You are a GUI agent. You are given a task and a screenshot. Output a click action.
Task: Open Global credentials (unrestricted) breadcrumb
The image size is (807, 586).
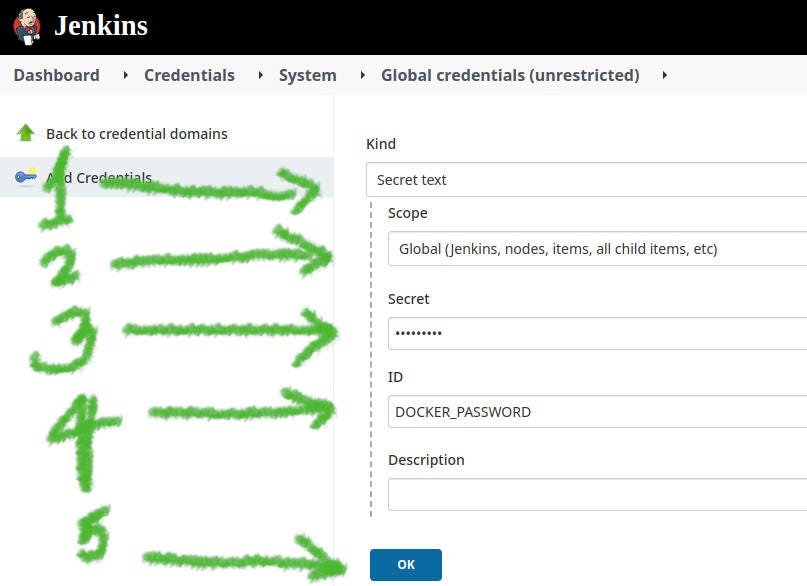pyautogui.click(x=510, y=75)
